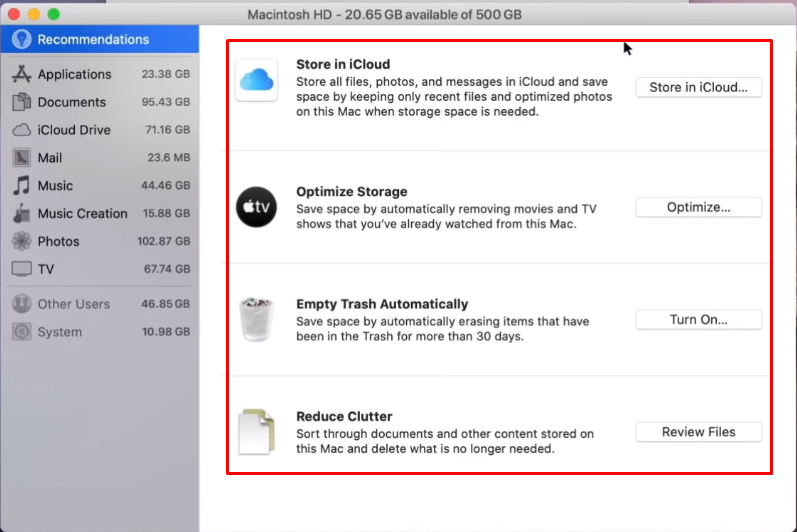Image resolution: width=797 pixels, height=532 pixels.
Task: Click the Music note sidebar icon
Action: click(21, 186)
